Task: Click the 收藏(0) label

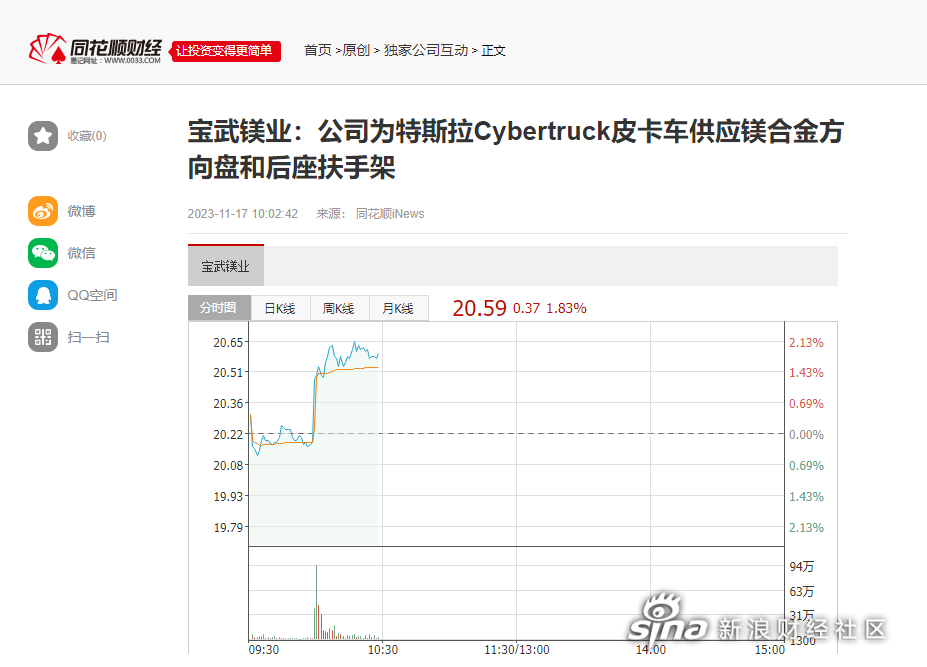Action: coord(87,136)
